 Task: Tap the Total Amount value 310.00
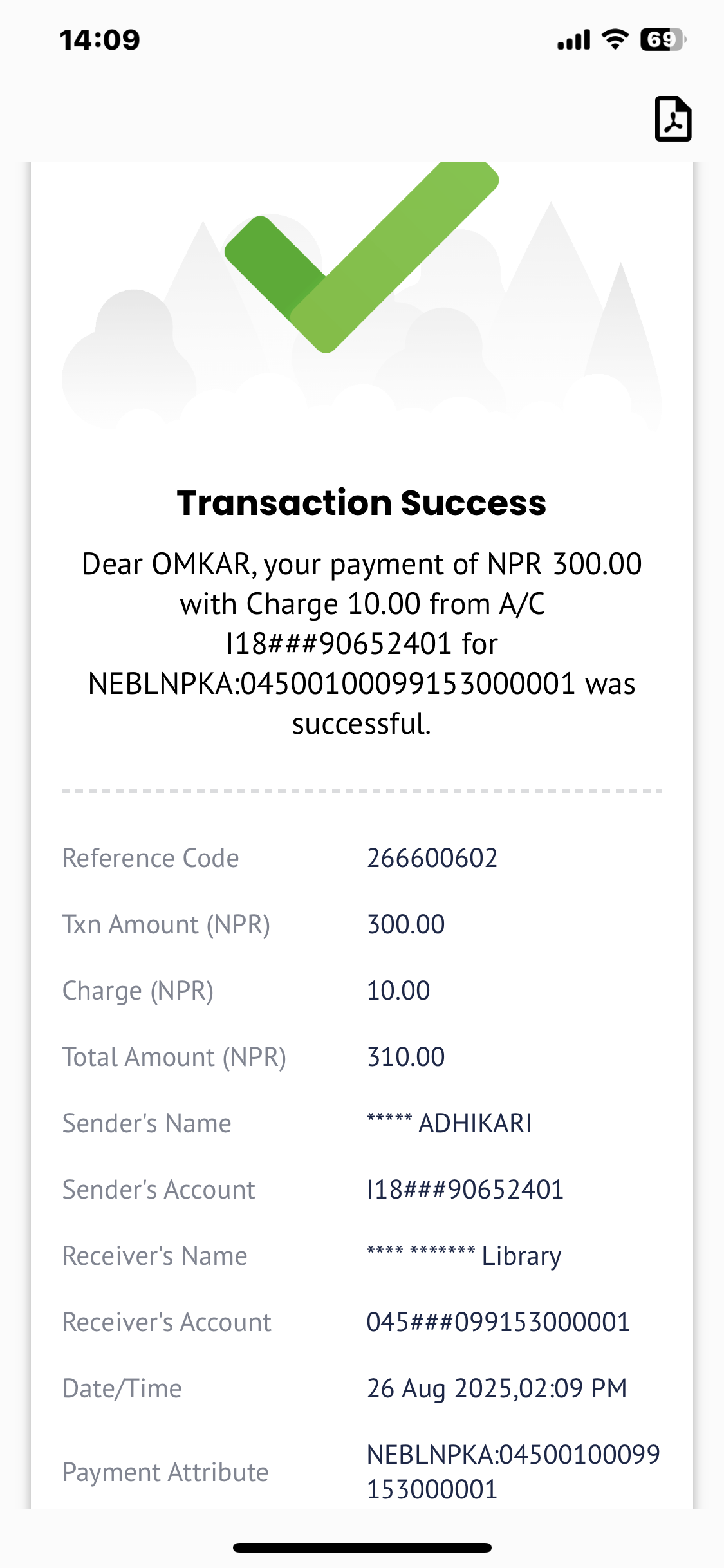pos(405,1057)
